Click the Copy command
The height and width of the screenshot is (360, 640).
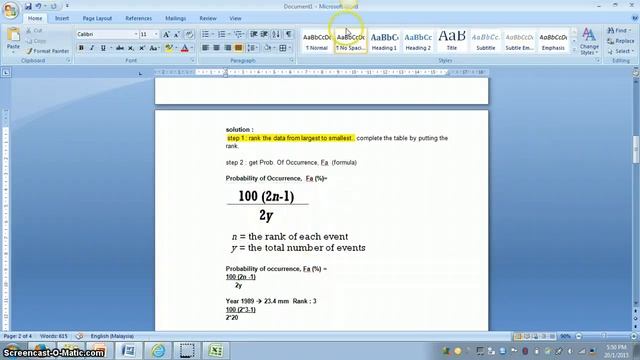(x=36, y=41)
